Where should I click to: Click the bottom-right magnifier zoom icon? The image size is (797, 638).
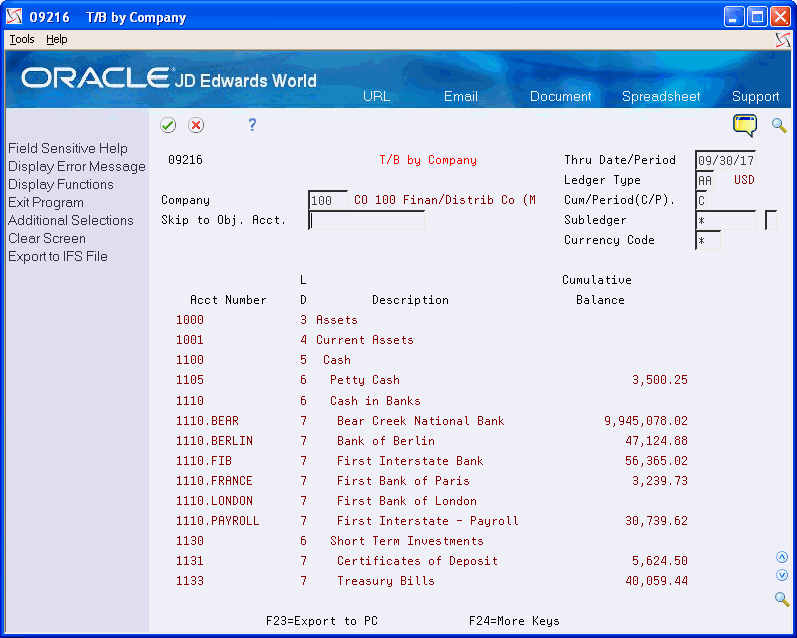[x=782, y=599]
